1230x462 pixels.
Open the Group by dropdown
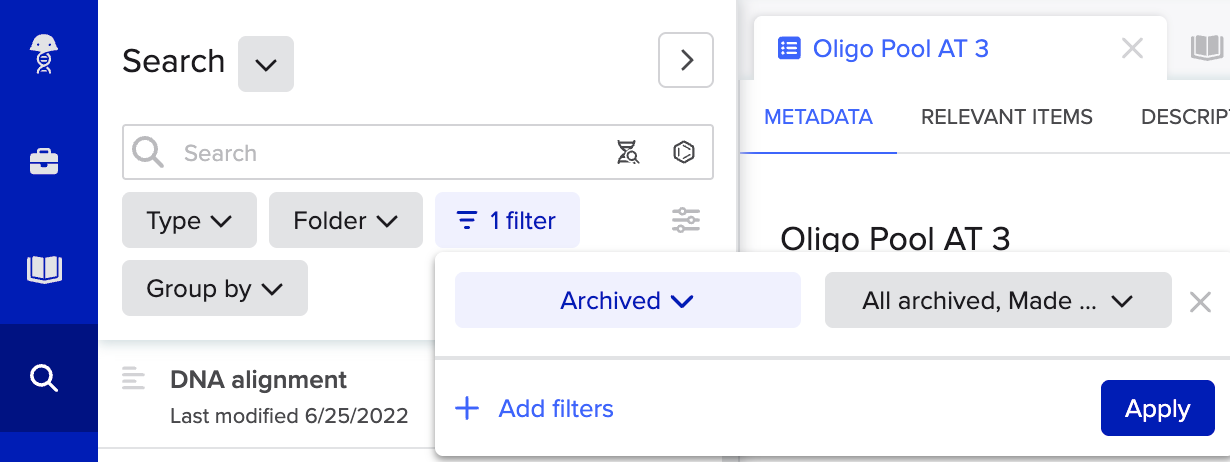tap(214, 289)
